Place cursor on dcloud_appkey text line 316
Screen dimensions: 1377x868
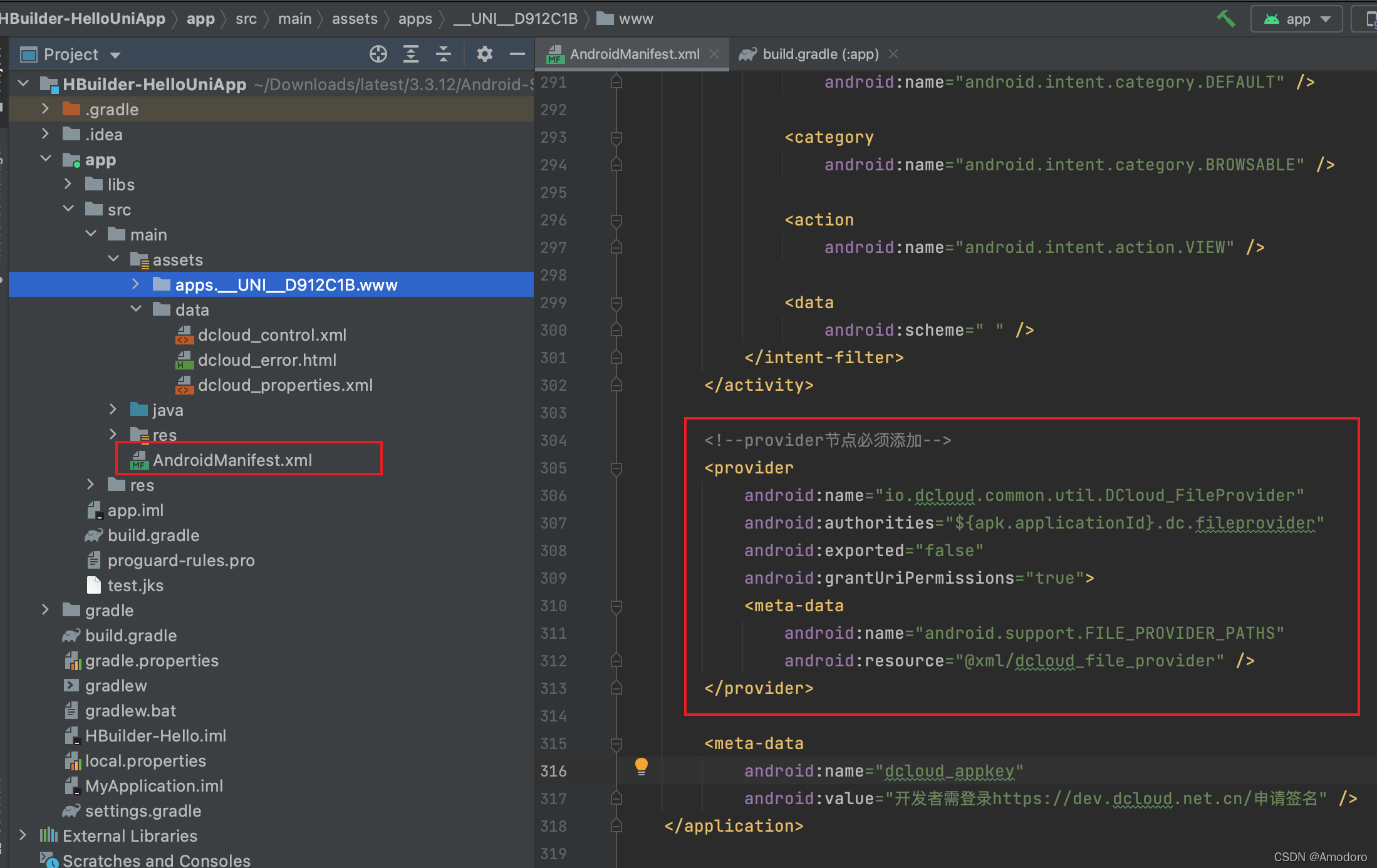tap(949, 771)
